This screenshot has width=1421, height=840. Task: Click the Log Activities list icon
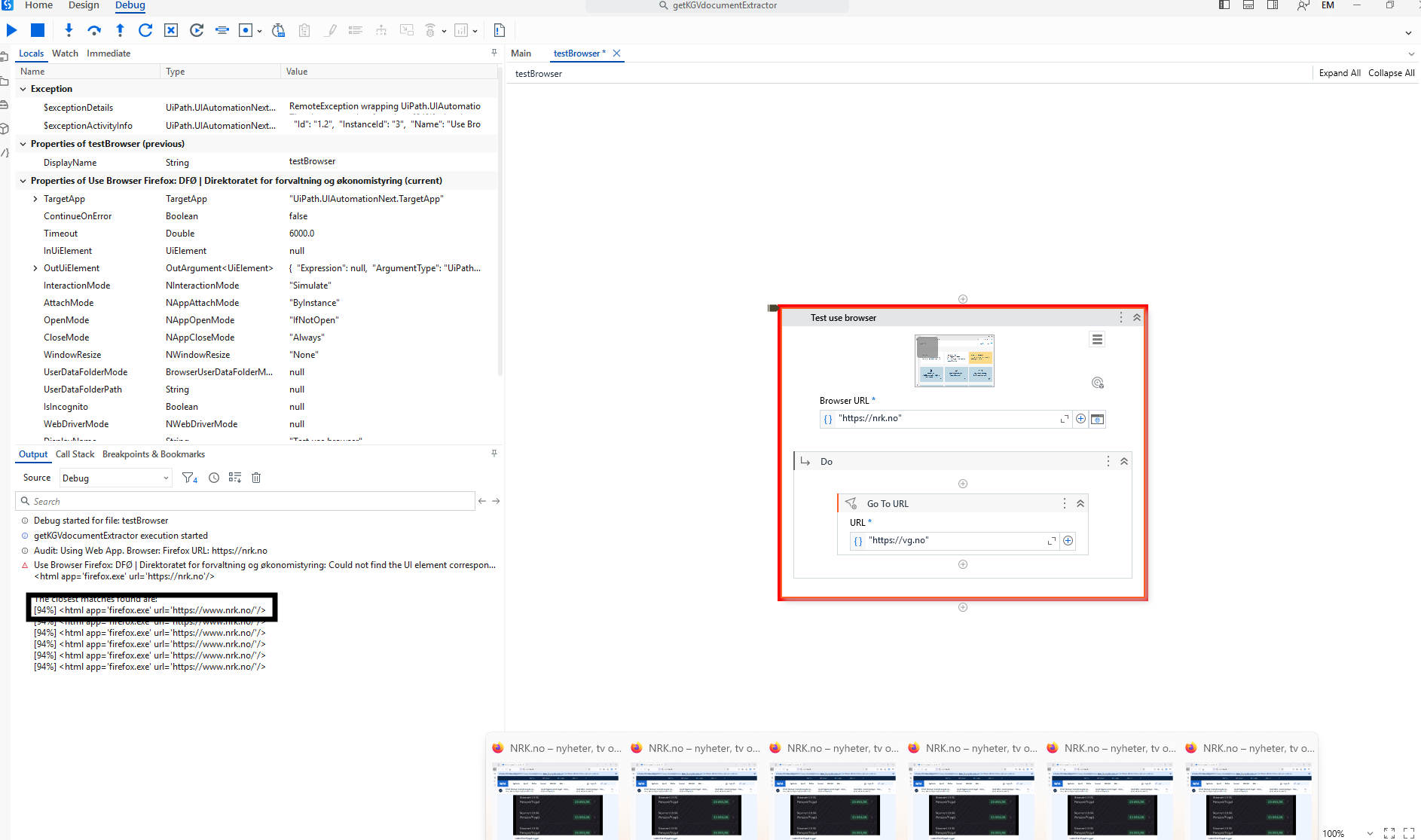pyautogui.click(x=356, y=30)
